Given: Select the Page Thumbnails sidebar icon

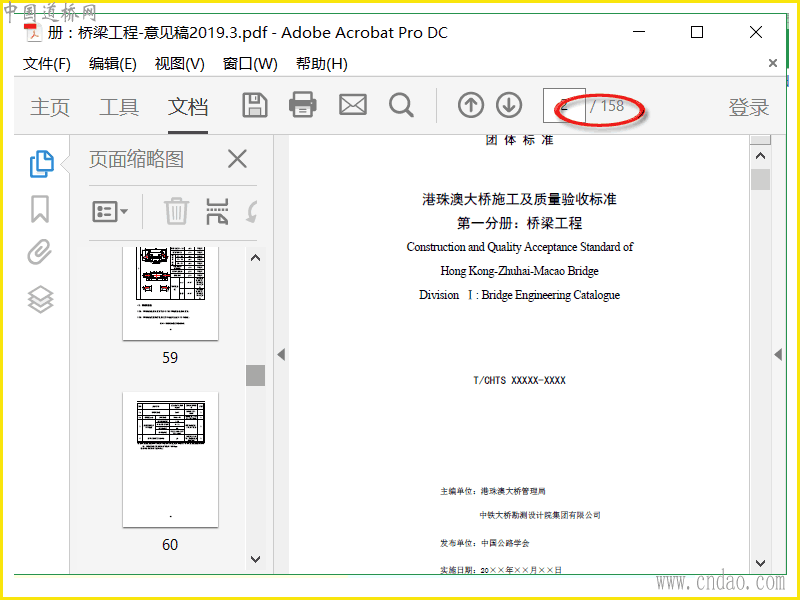Looking at the screenshot, I should coord(41,164).
